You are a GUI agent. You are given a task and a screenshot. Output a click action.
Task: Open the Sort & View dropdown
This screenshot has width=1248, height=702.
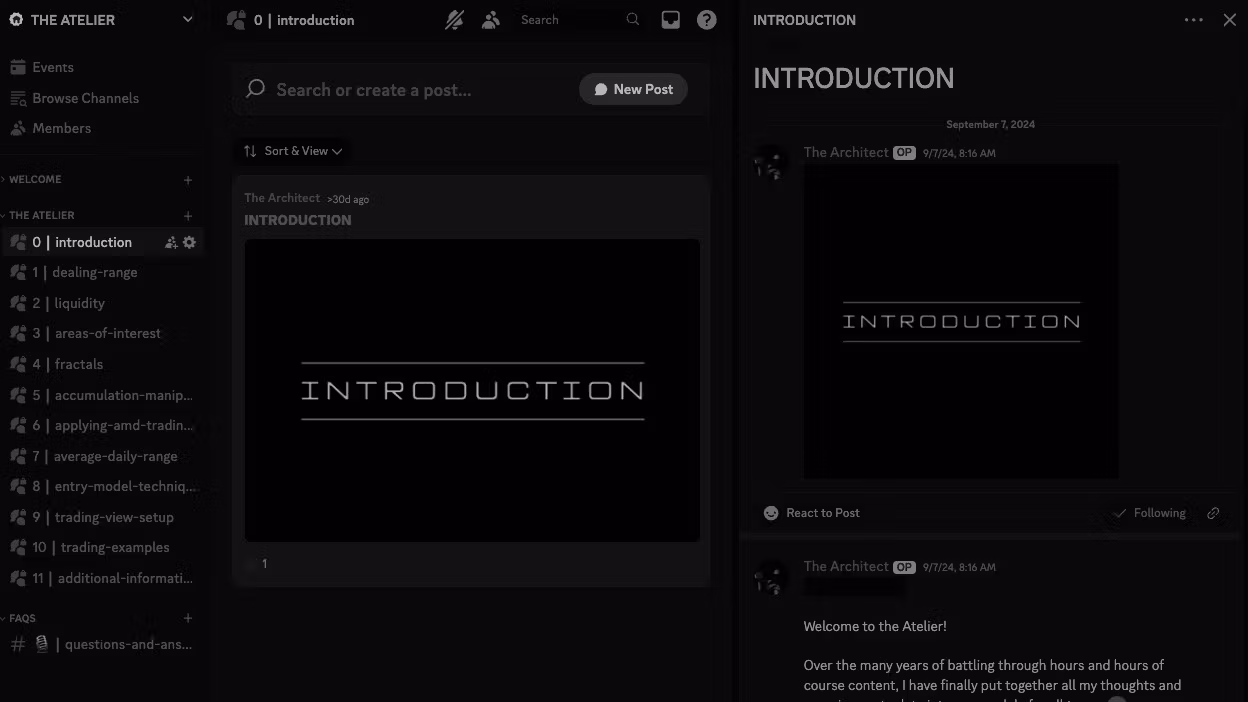click(292, 151)
